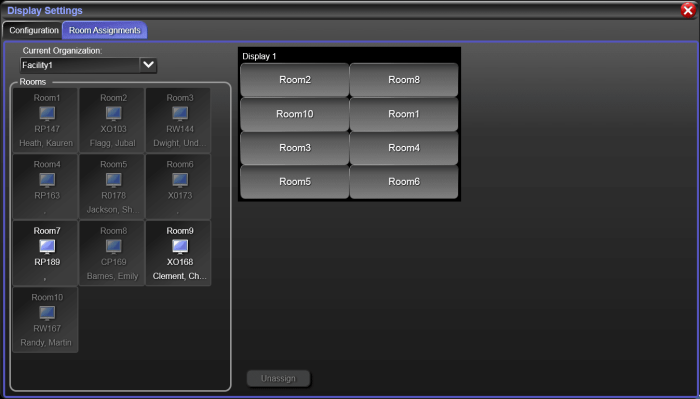Select Room7 highlighted monitor icon
The width and height of the screenshot is (700, 399).
[x=47, y=246]
